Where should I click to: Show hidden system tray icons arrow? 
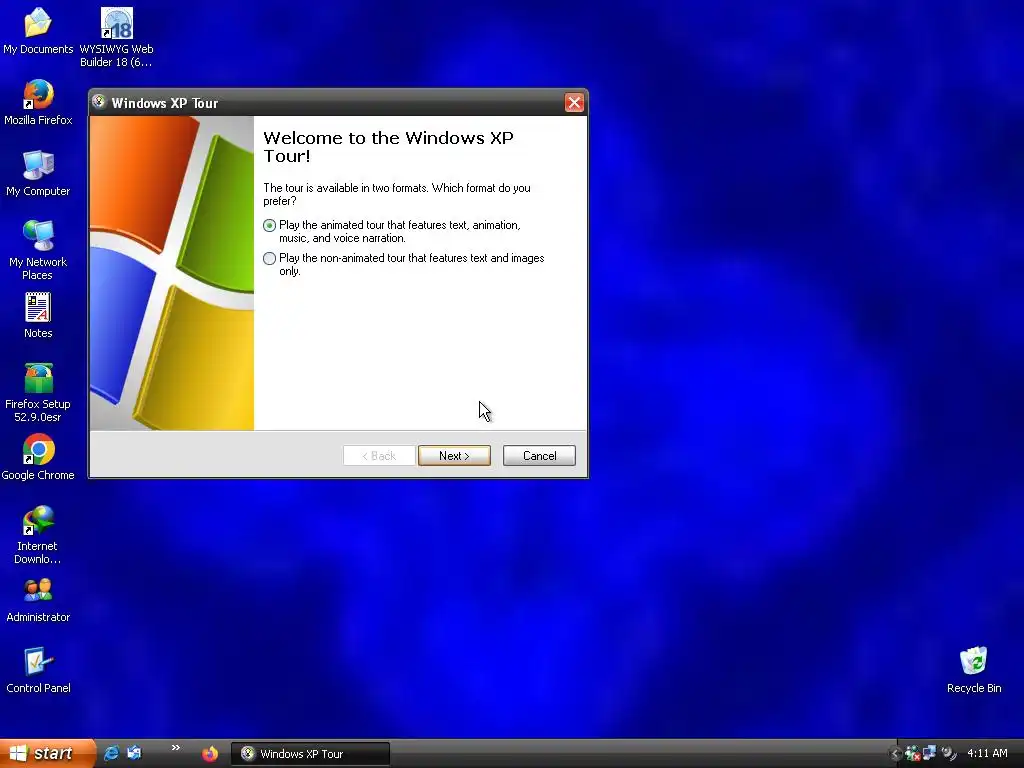[x=895, y=754]
